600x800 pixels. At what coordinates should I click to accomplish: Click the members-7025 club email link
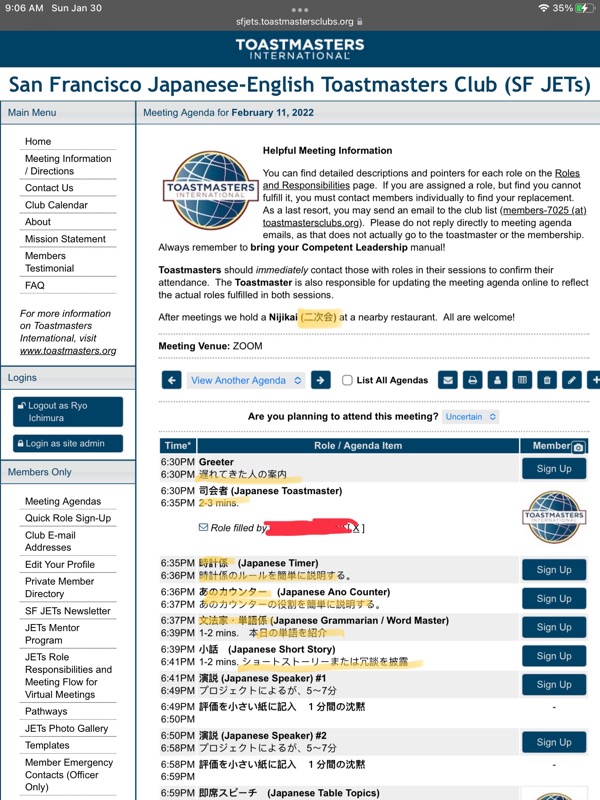tap(544, 210)
